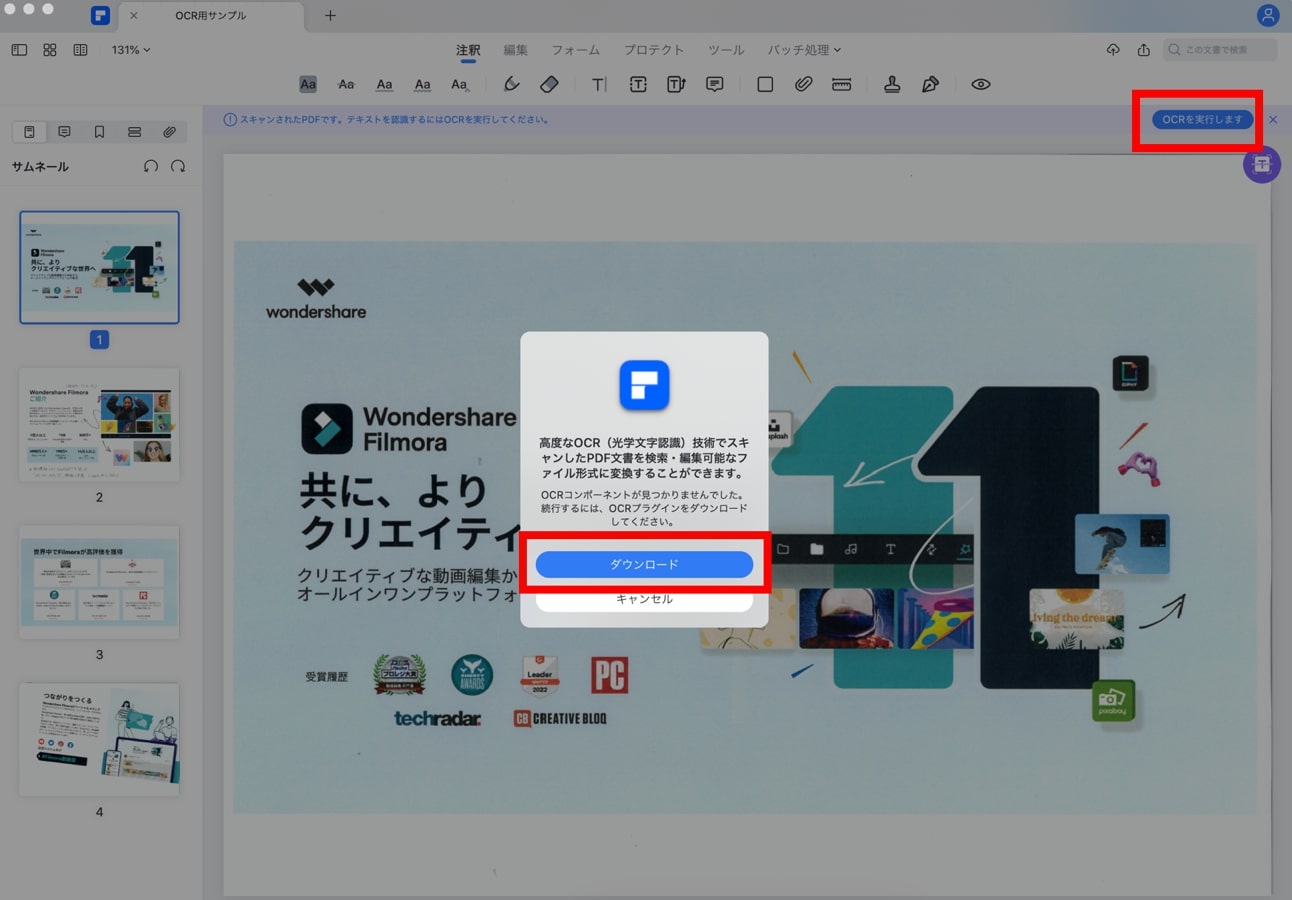Pick the sticky note comment tool
The image size is (1292, 900).
714,85
